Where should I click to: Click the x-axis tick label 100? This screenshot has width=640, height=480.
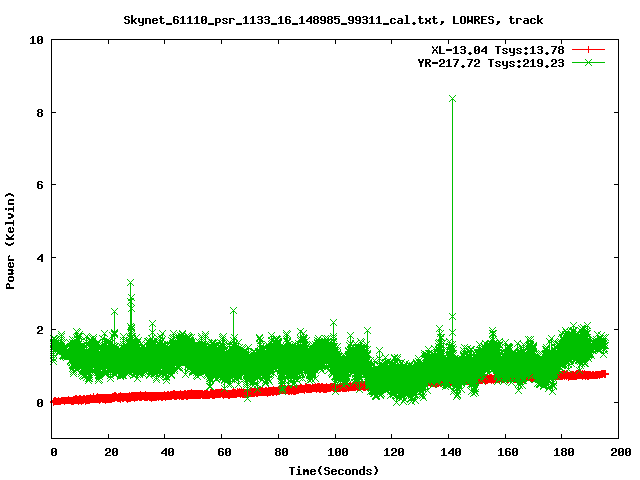[335, 453]
